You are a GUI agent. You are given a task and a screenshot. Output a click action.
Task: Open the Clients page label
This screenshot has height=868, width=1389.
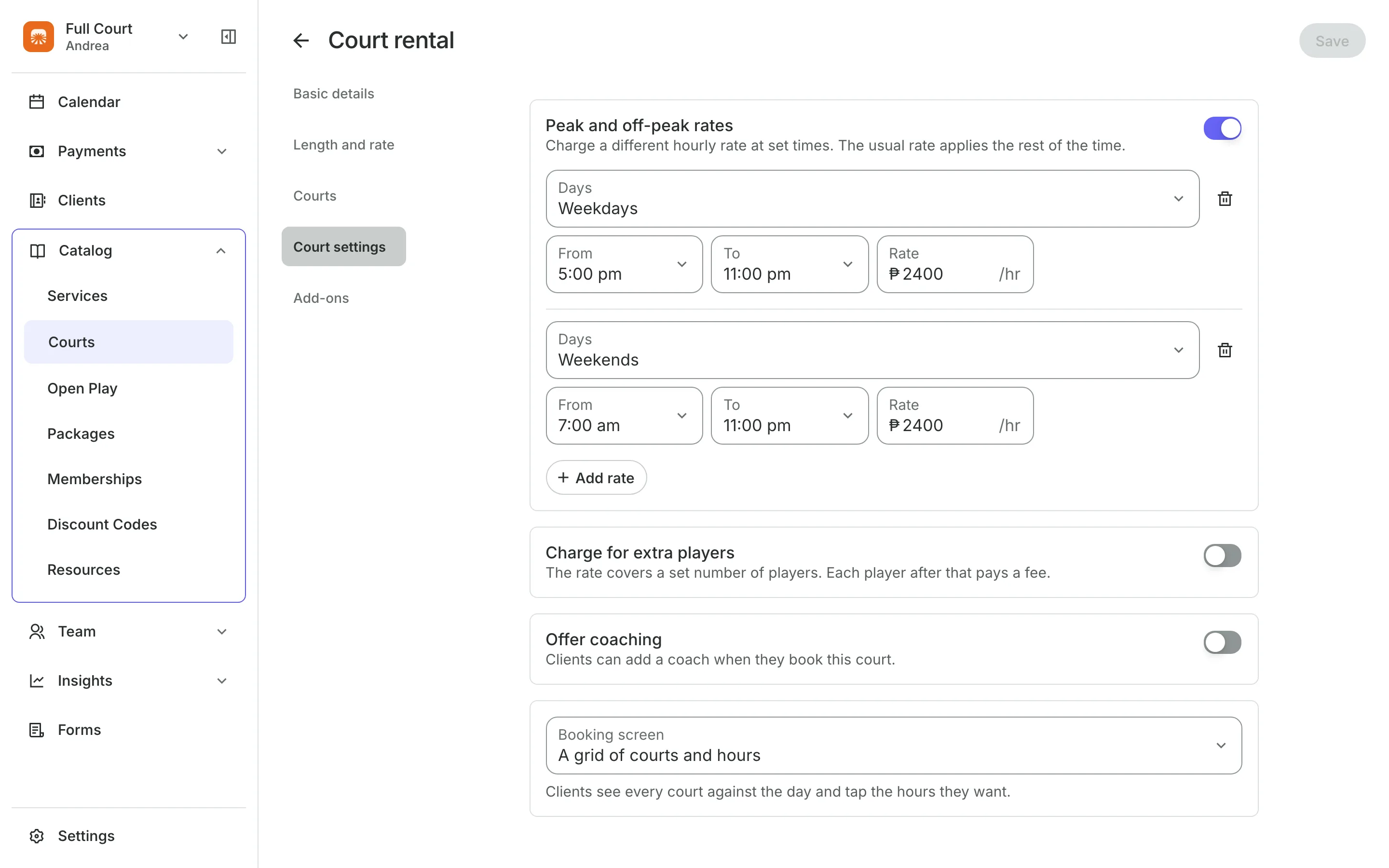[82, 200]
